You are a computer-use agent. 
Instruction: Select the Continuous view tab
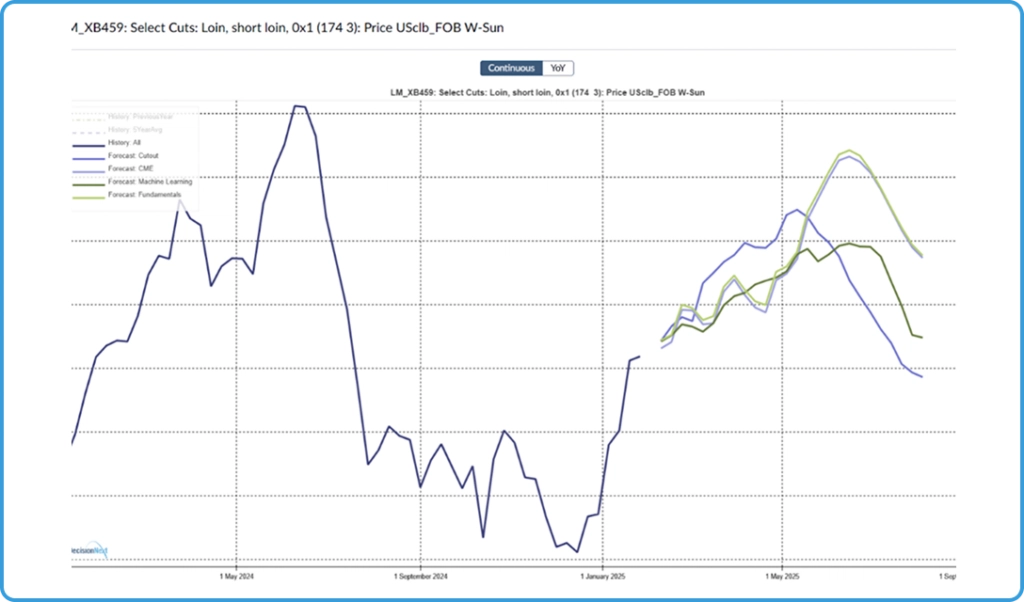[511, 68]
